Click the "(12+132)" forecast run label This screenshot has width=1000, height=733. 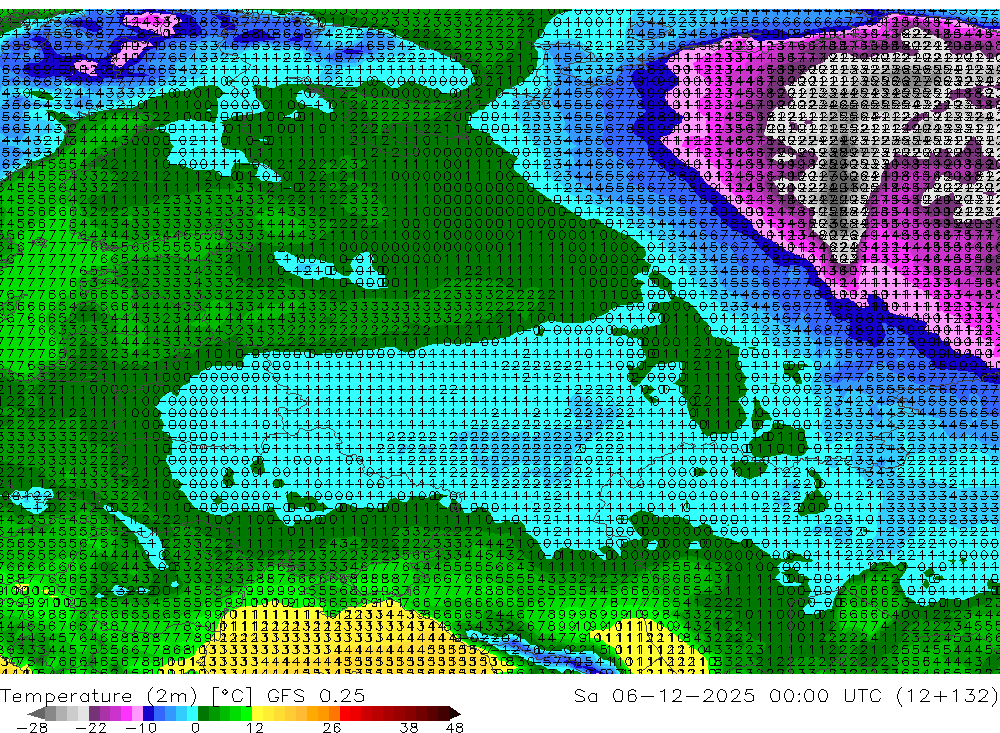click(947, 695)
